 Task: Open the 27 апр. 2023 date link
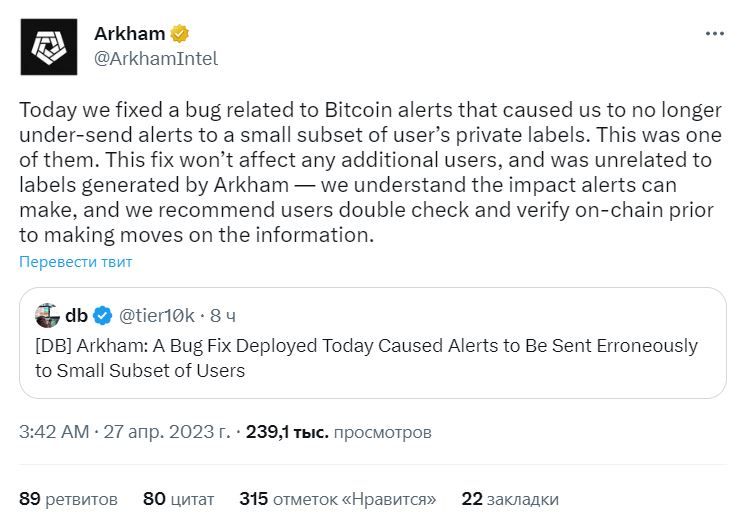pyautogui.click(x=167, y=432)
